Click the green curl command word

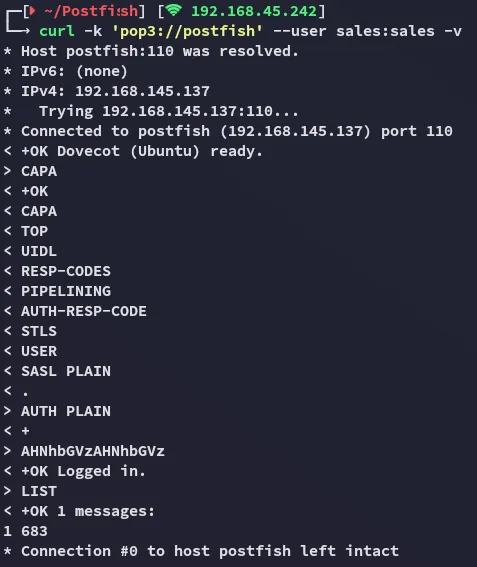point(57,31)
